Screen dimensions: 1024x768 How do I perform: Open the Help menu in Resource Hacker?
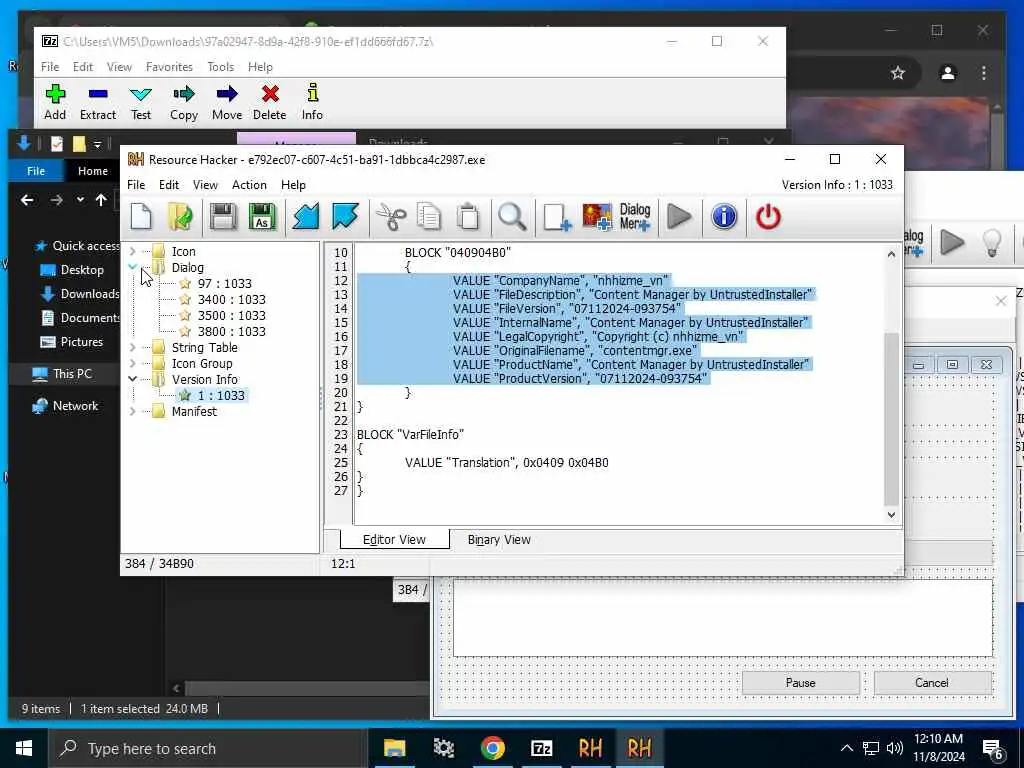[x=293, y=185]
